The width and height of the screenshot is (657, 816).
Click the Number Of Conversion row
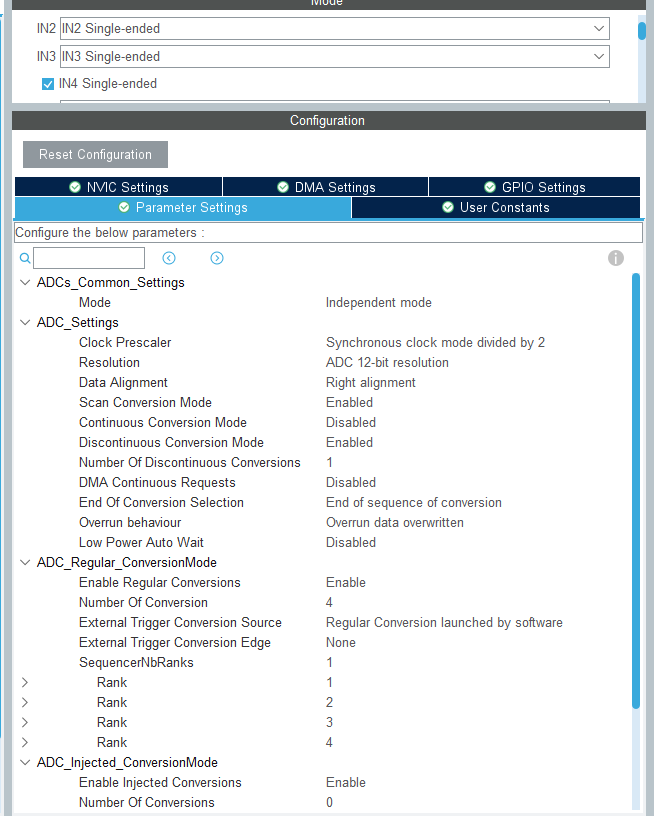(323, 603)
